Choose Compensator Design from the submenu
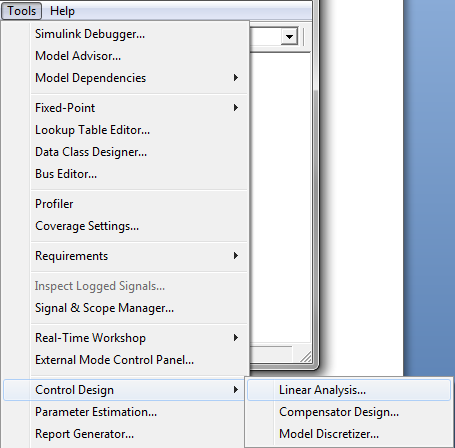Screen dimensions: 455x448 pyautogui.click(x=349, y=412)
